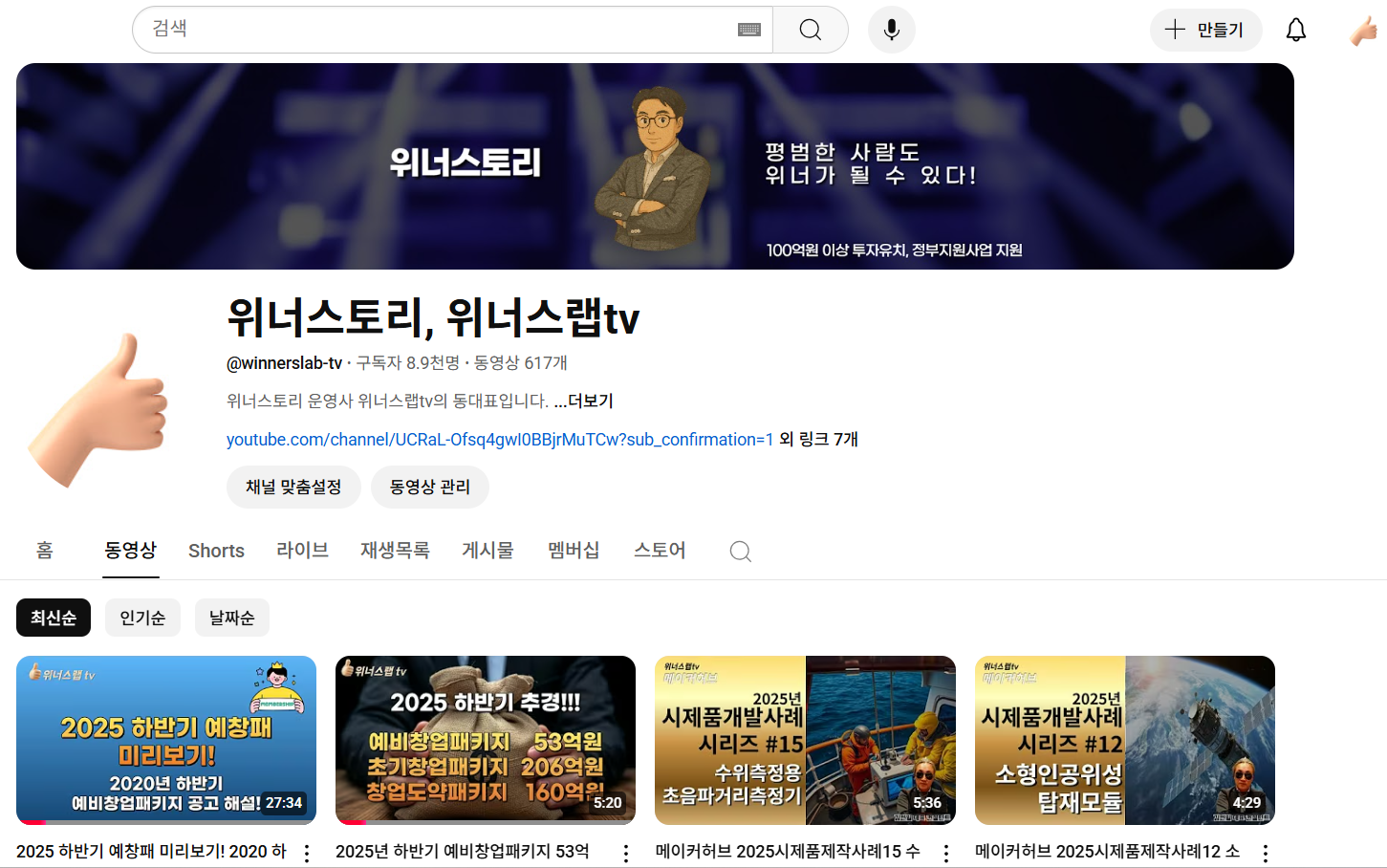Sort videos by 인기순
This screenshot has width=1387, height=868.
coord(142,618)
